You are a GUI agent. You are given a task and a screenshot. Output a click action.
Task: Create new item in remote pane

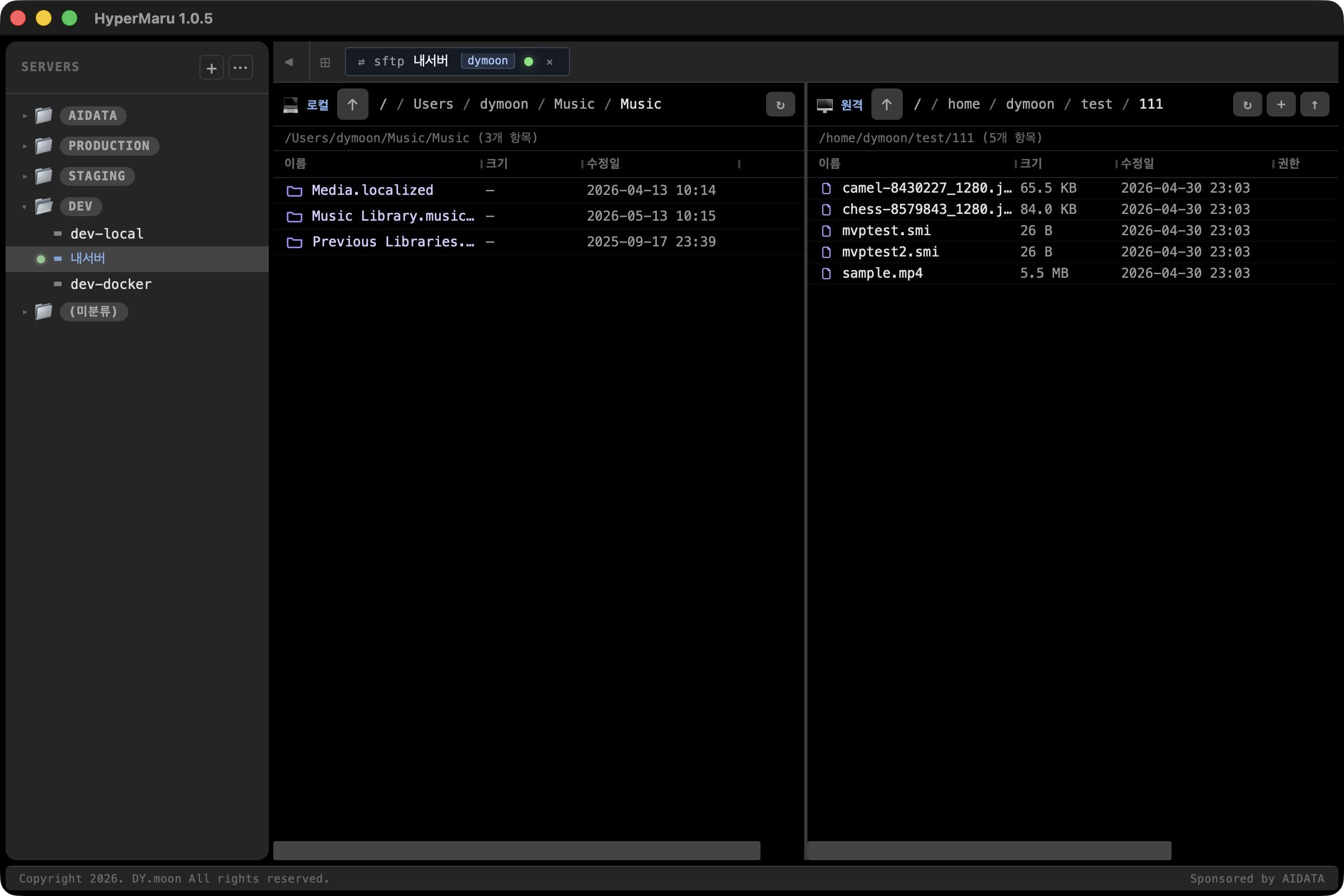1281,105
